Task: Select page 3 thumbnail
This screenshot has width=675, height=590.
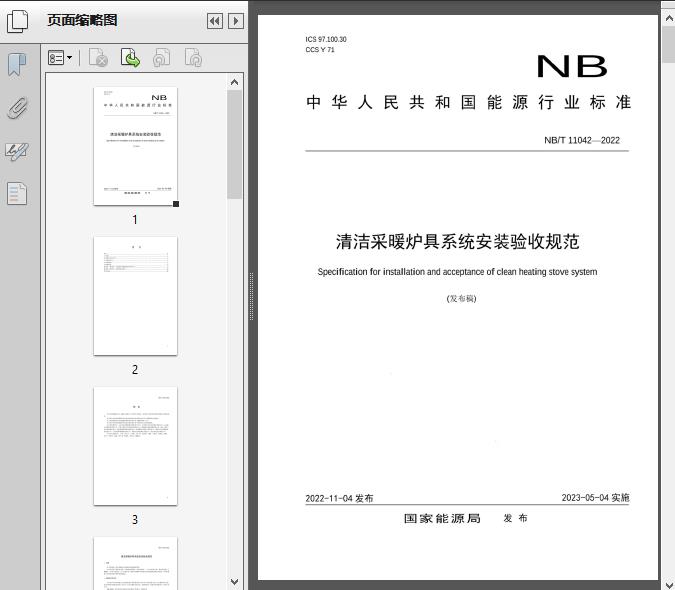Action: (x=135, y=446)
